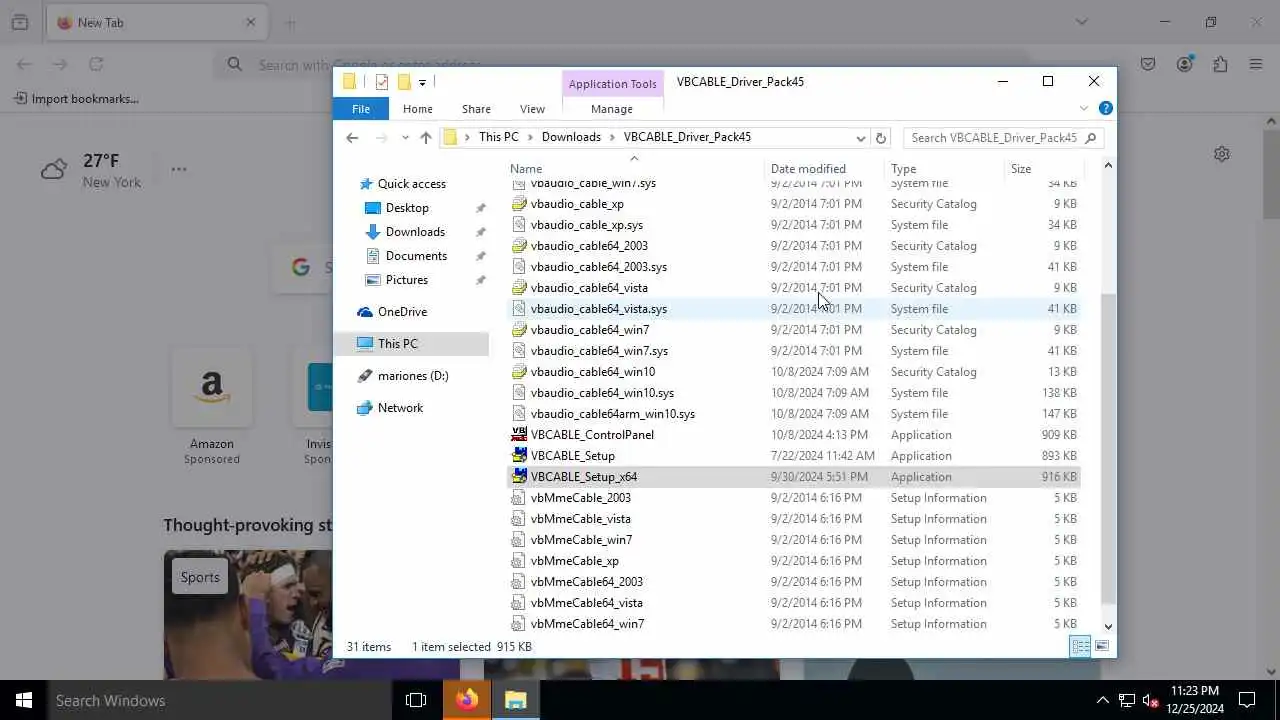Click the File Explorer taskbar icon
Viewport: 1280px width, 720px height.
pyautogui.click(x=515, y=700)
